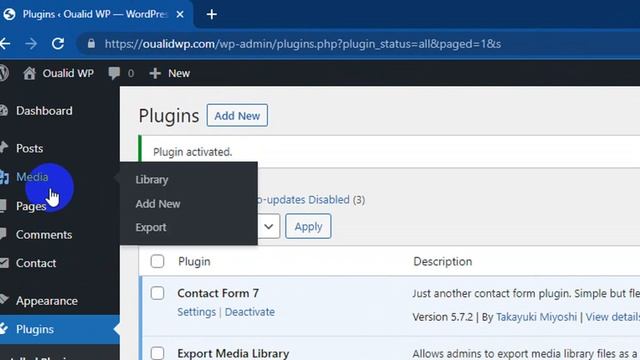Tick the Contact Form 7 checkbox

click(x=157, y=293)
